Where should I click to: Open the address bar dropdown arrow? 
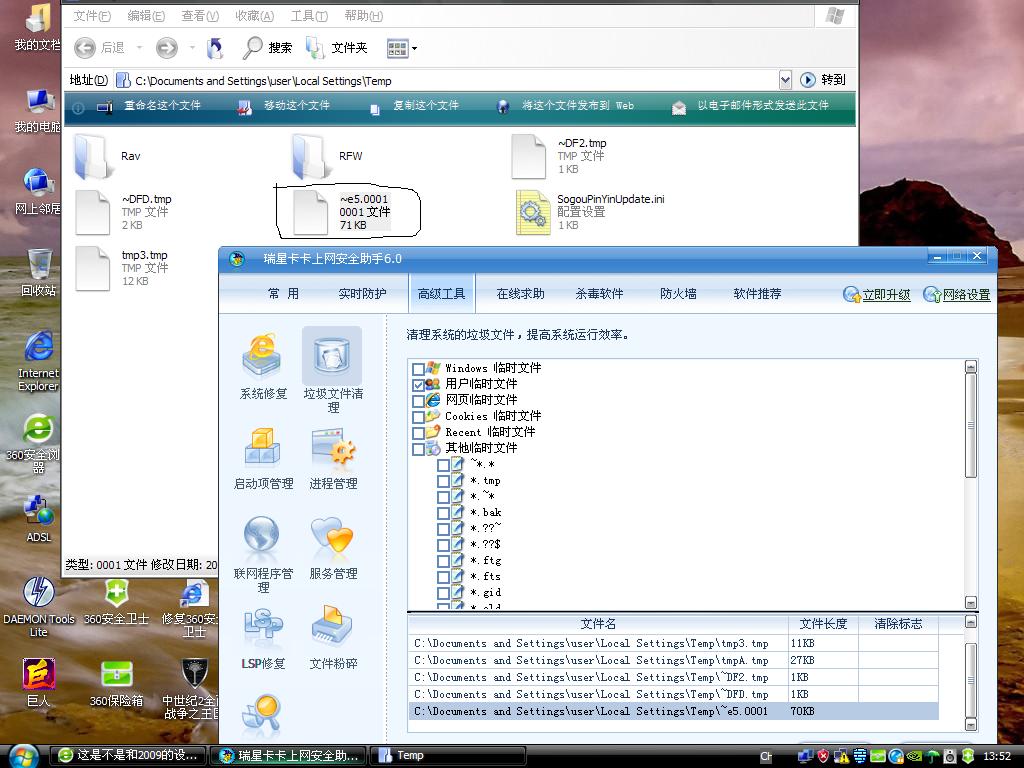point(785,80)
